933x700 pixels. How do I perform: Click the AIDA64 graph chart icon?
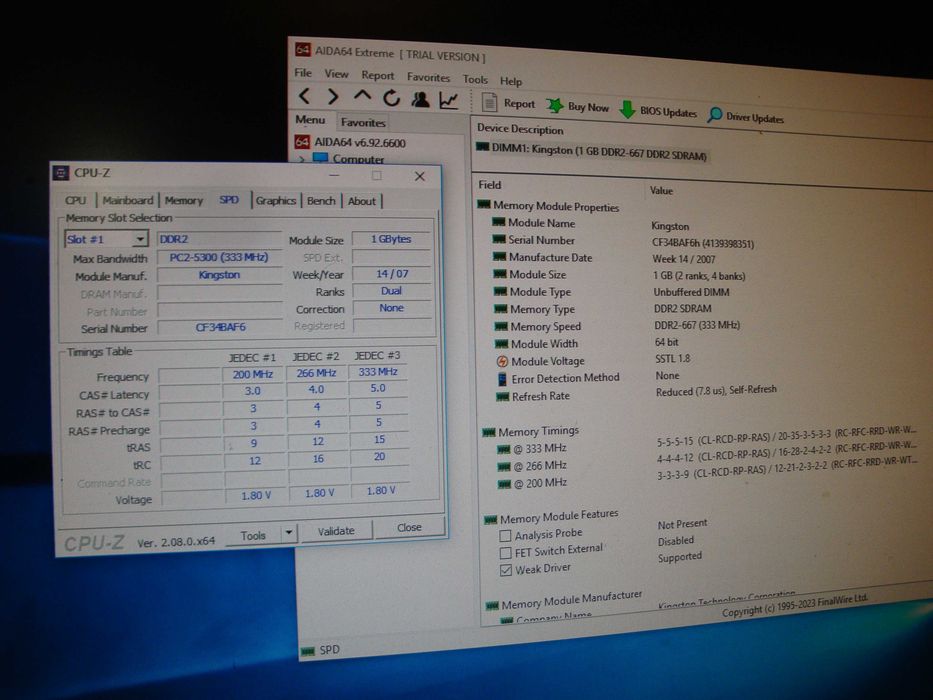pyautogui.click(x=449, y=100)
